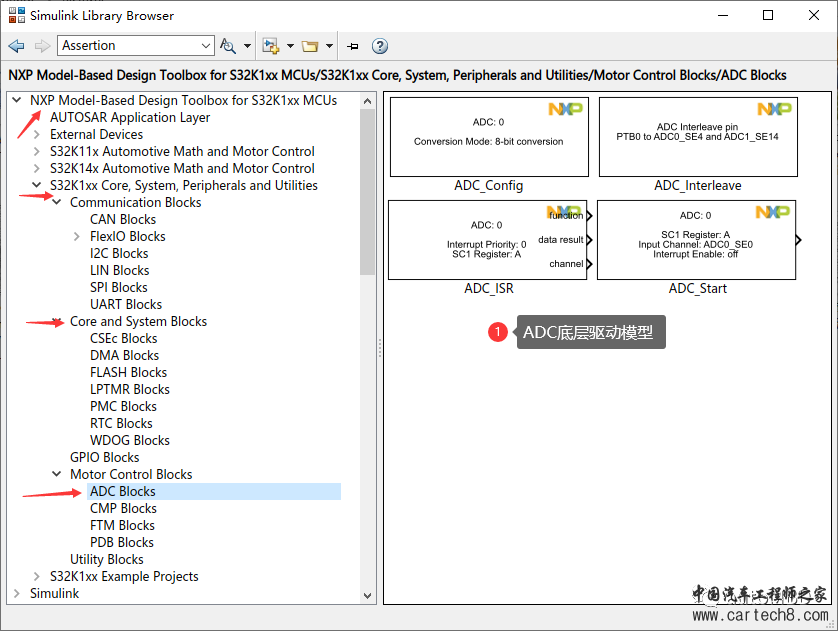838x631 pixels.
Task: Select the highlighted ADC Blocks item
Action: (214, 492)
